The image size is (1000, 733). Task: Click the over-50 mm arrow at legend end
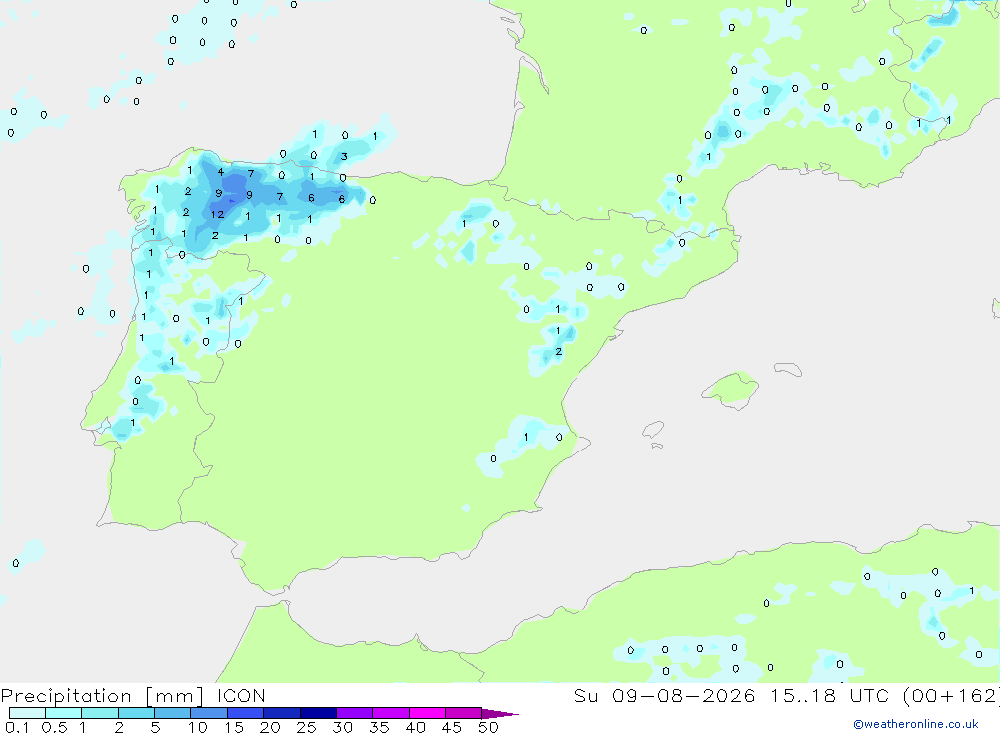499,714
